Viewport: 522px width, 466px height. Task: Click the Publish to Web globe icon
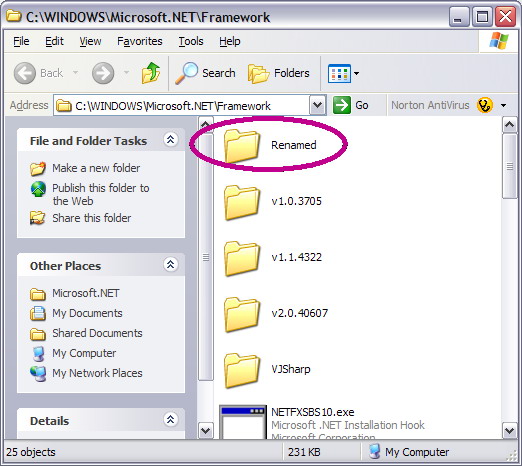pyautogui.click(x=38, y=189)
